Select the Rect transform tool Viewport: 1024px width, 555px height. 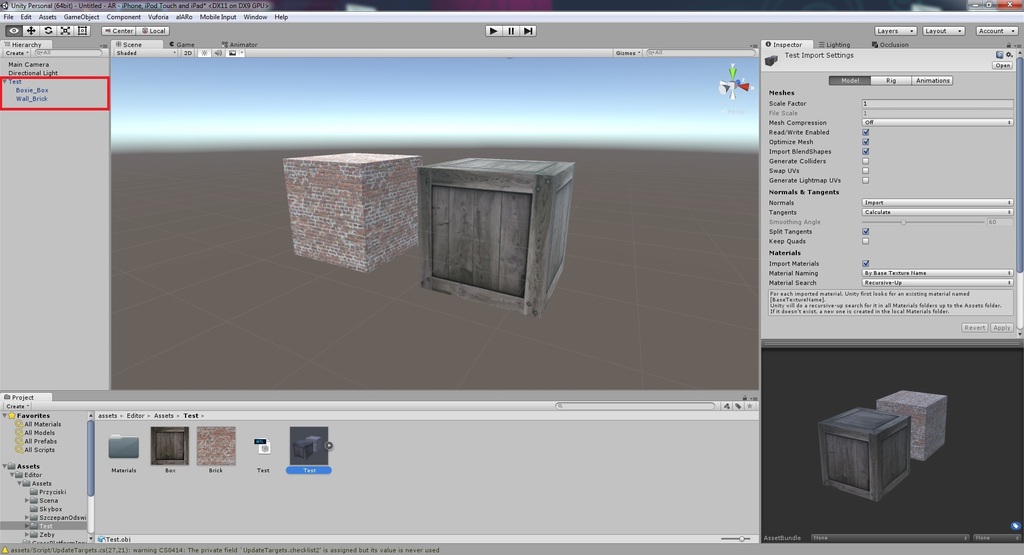[x=82, y=31]
